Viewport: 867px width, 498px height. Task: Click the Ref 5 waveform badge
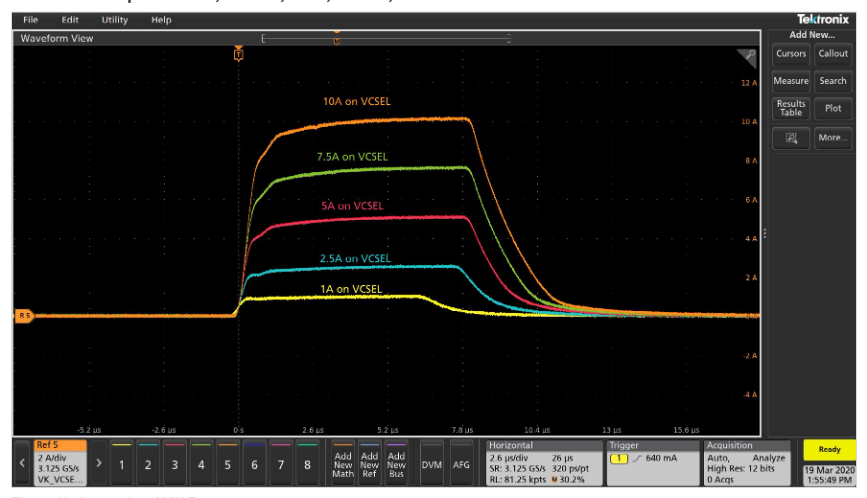(50, 459)
